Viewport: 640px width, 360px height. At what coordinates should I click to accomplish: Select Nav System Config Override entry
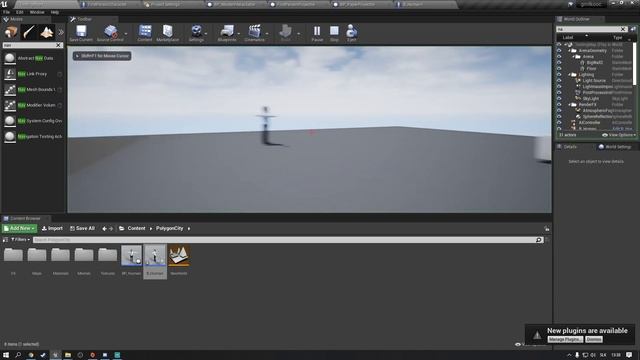[33, 121]
